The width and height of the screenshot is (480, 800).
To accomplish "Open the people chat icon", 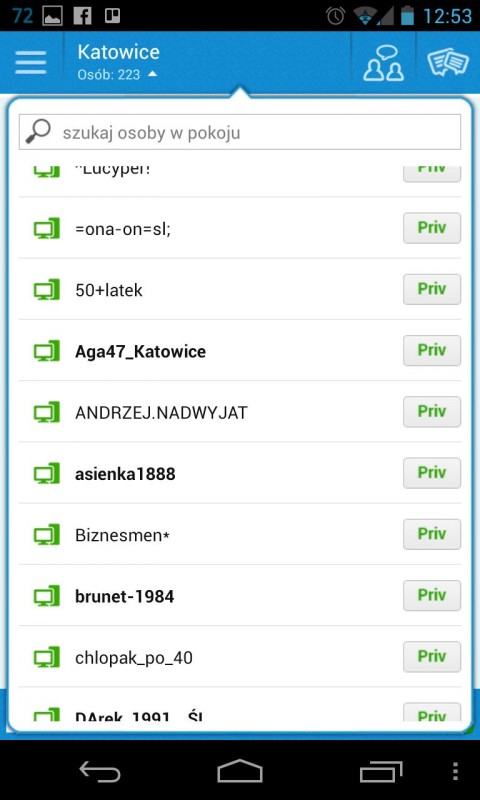I will click(x=384, y=63).
